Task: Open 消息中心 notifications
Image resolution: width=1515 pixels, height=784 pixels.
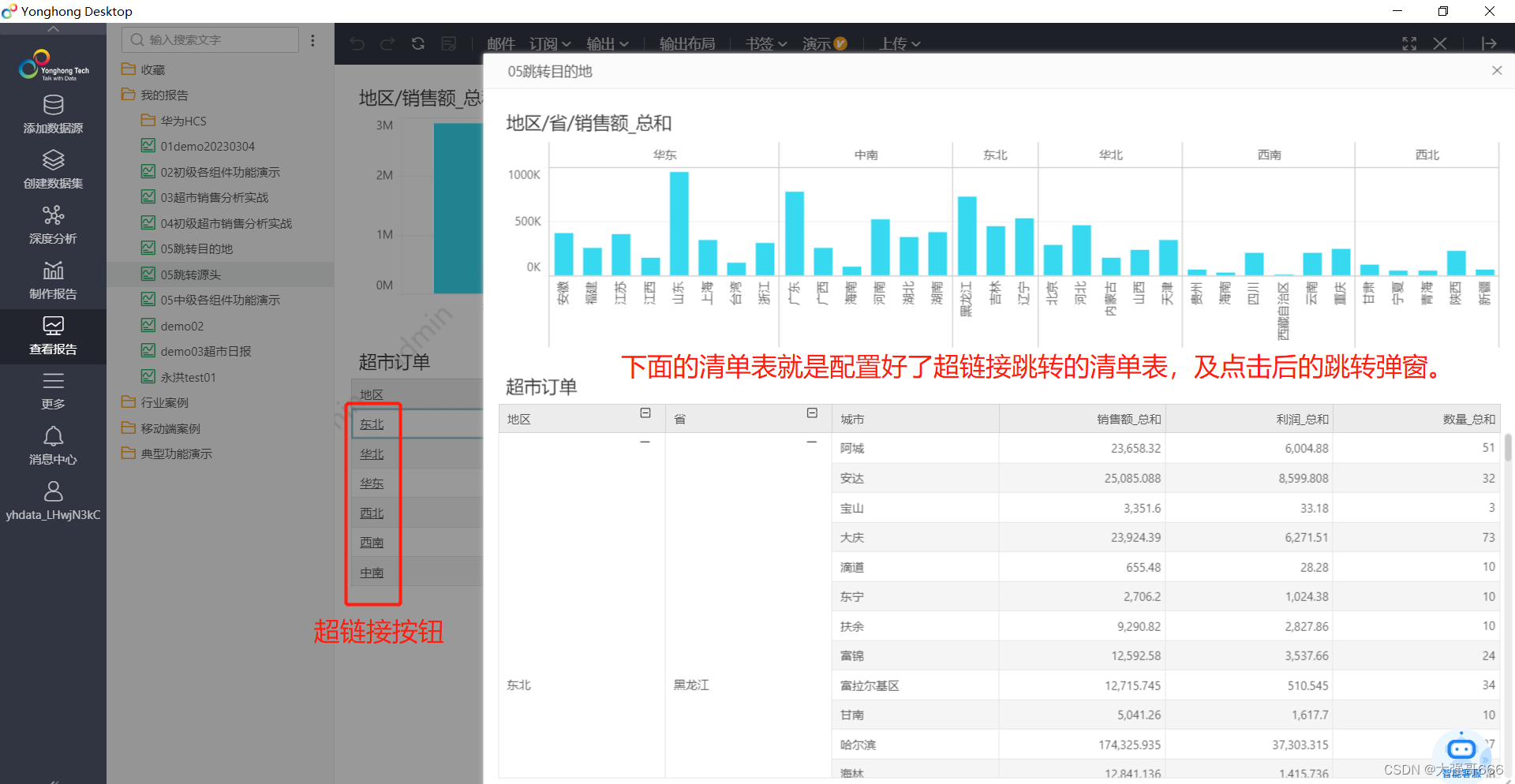Action: (53, 446)
